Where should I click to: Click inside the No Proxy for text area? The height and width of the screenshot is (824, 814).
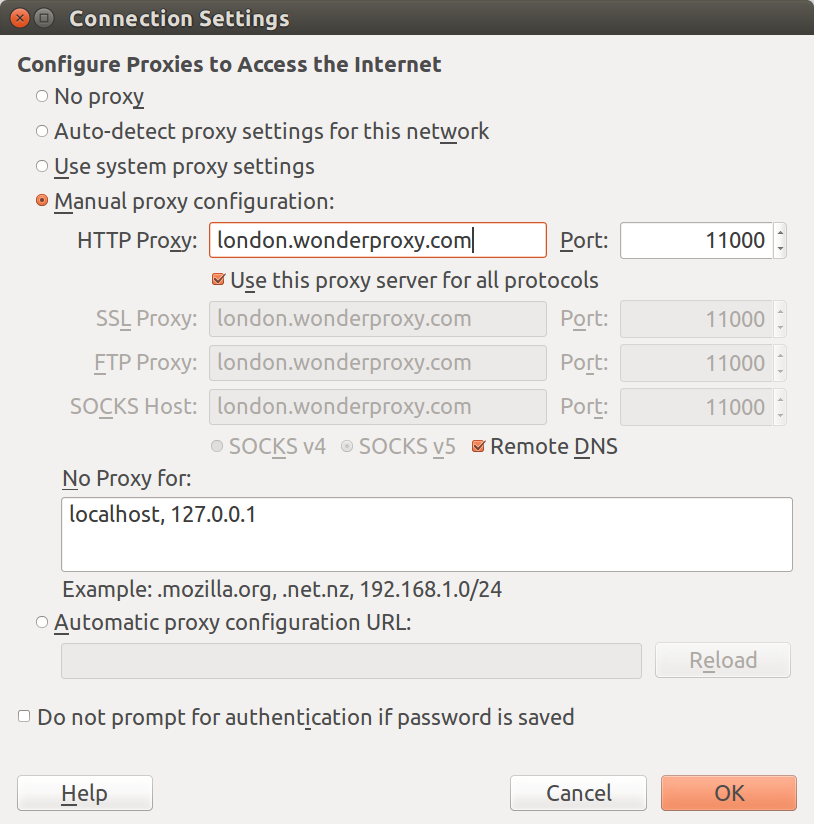coord(427,534)
